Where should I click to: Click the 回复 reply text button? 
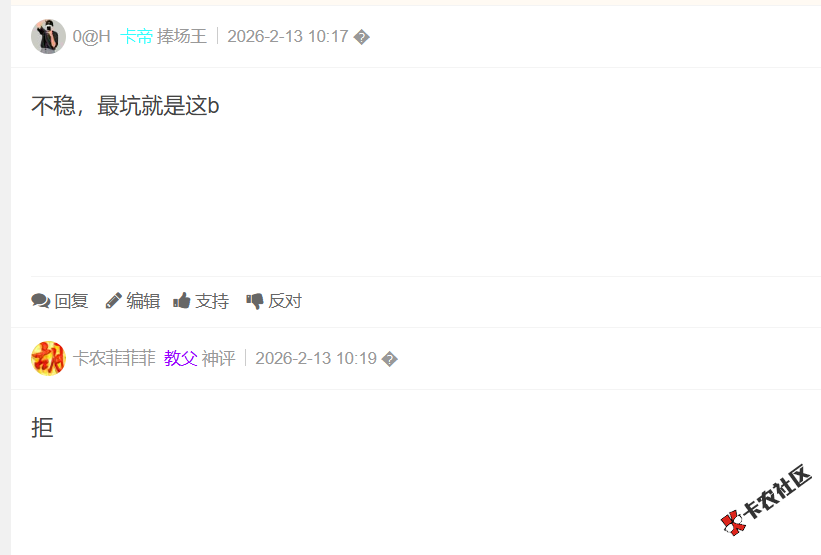71,301
